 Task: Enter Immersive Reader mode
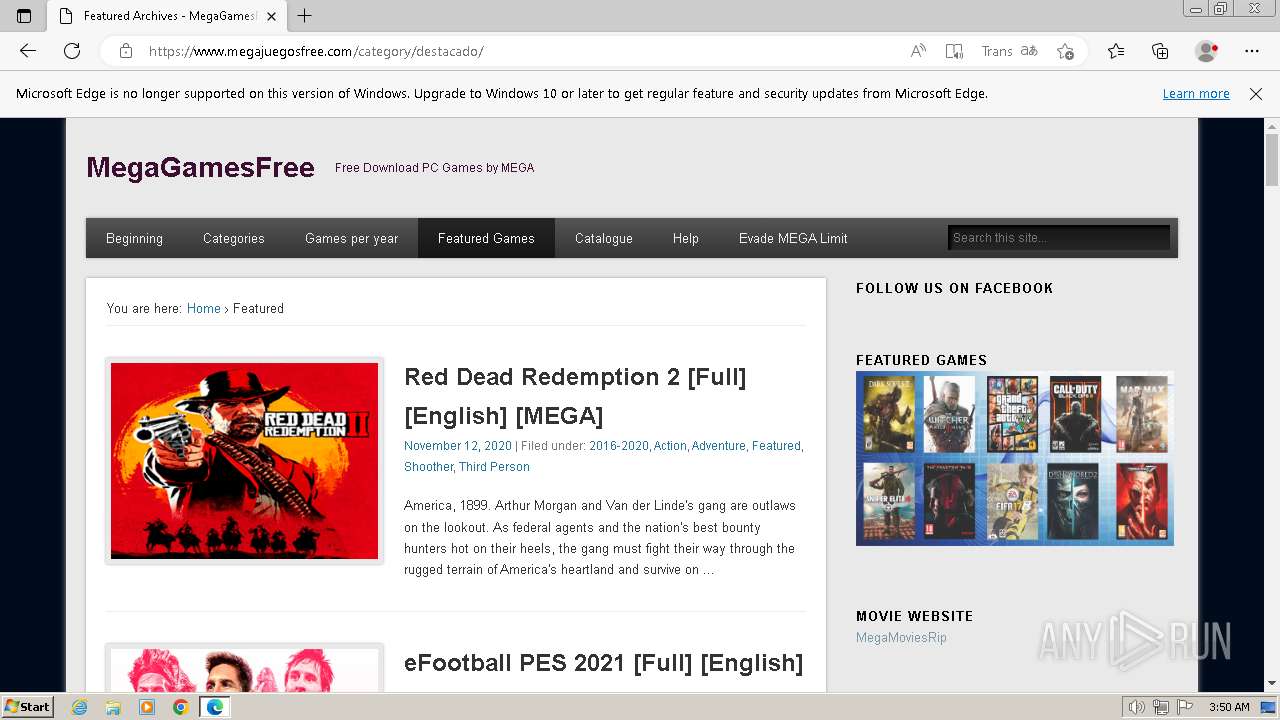point(954,51)
